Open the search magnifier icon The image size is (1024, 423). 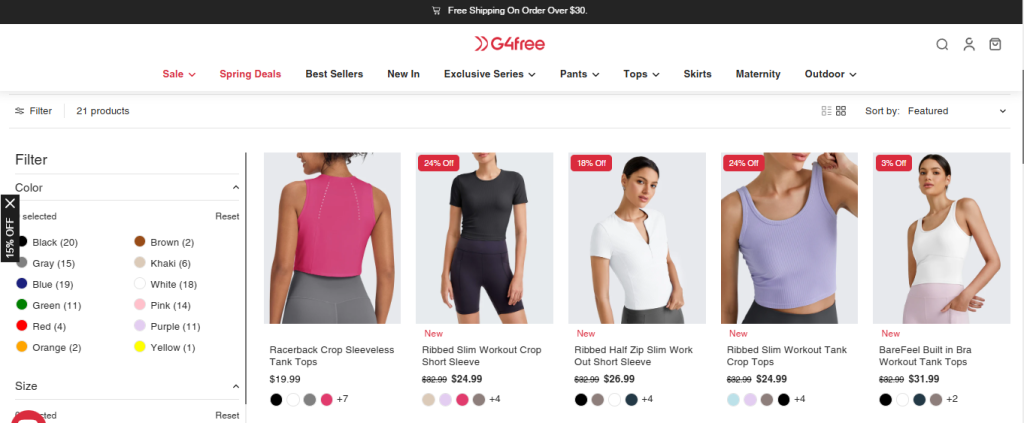point(942,44)
